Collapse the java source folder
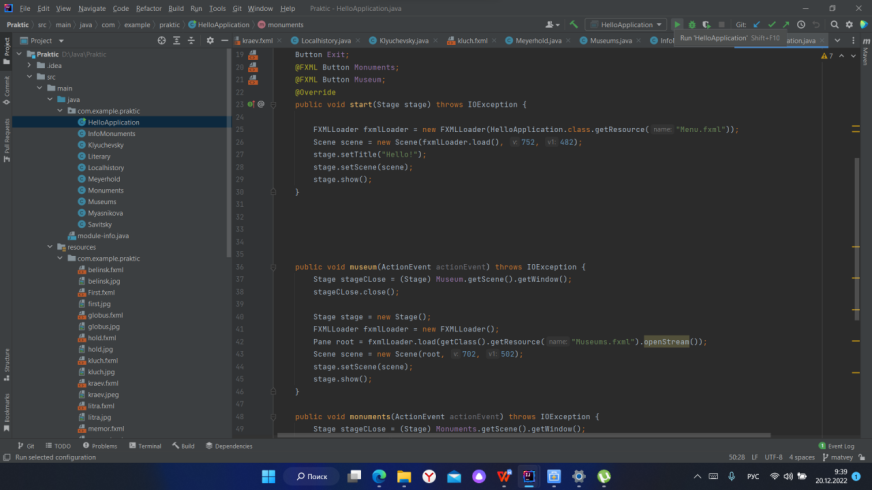Screen dimensions: 872x491 click(x=50, y=100)
